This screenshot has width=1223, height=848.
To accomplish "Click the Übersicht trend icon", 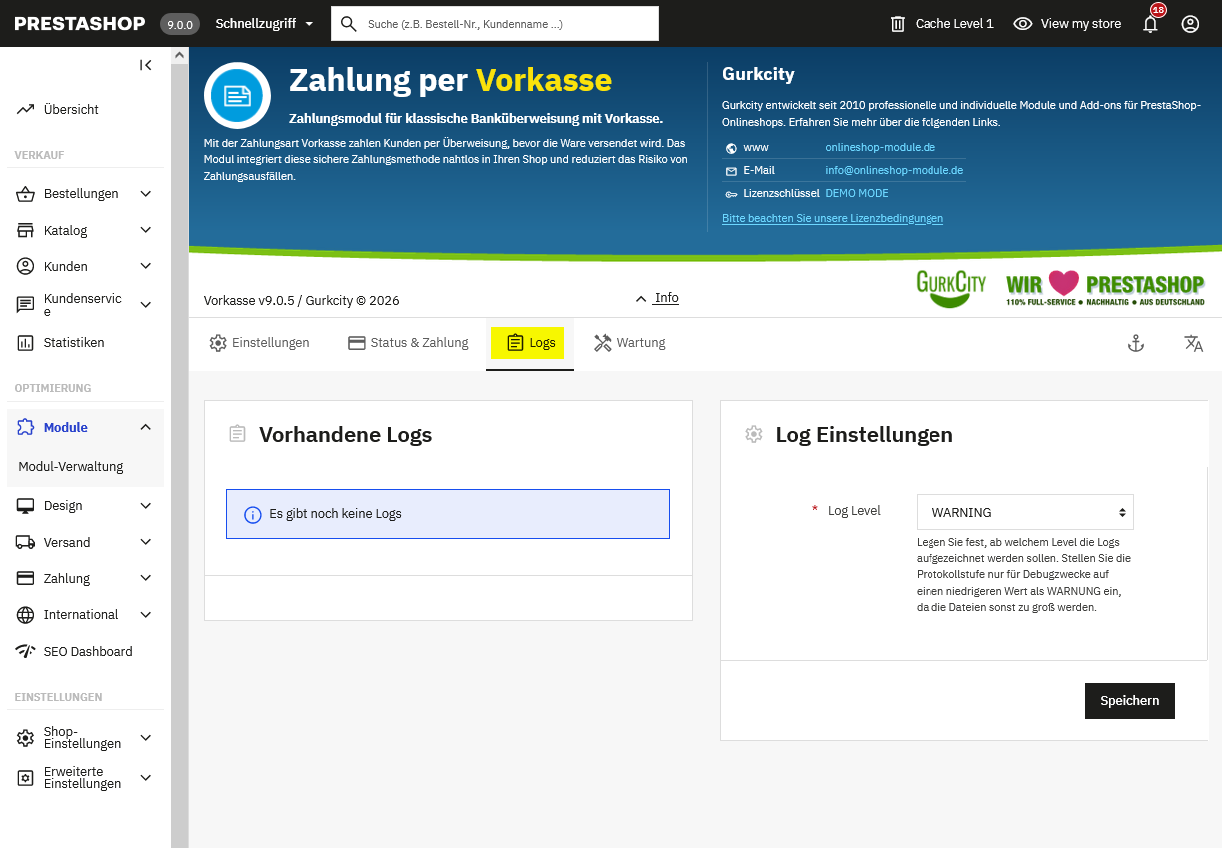I will click(x=26, y=109).
